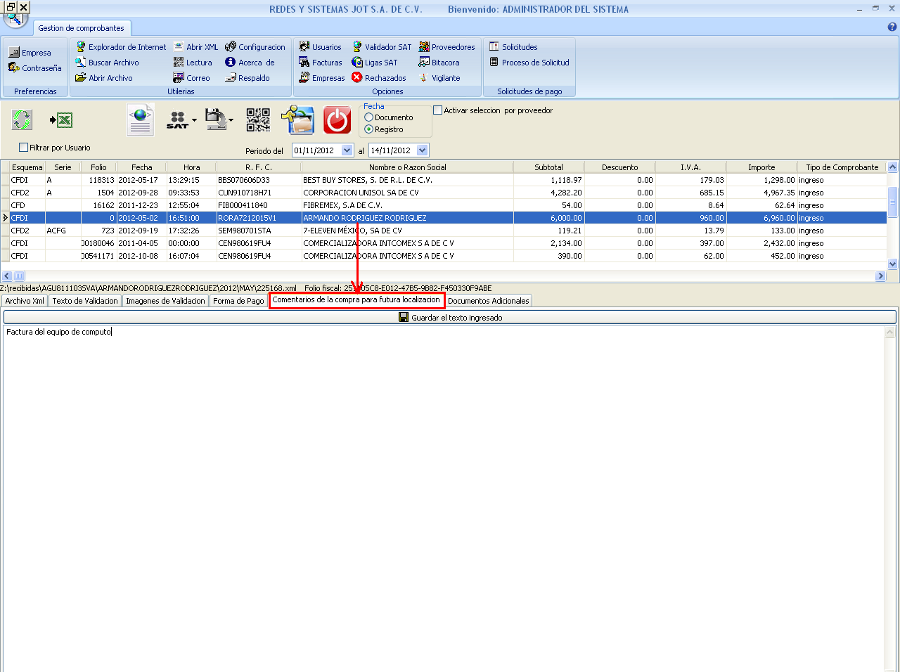Viewport: 900px width, 672px height.
Task: Click the QR code icon
Action: [259, 120]
